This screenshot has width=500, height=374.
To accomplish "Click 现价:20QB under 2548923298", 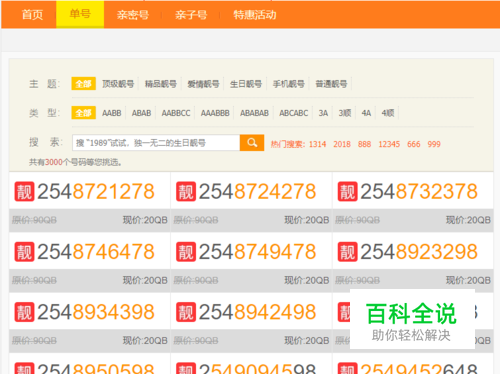I will pos(468,280).
